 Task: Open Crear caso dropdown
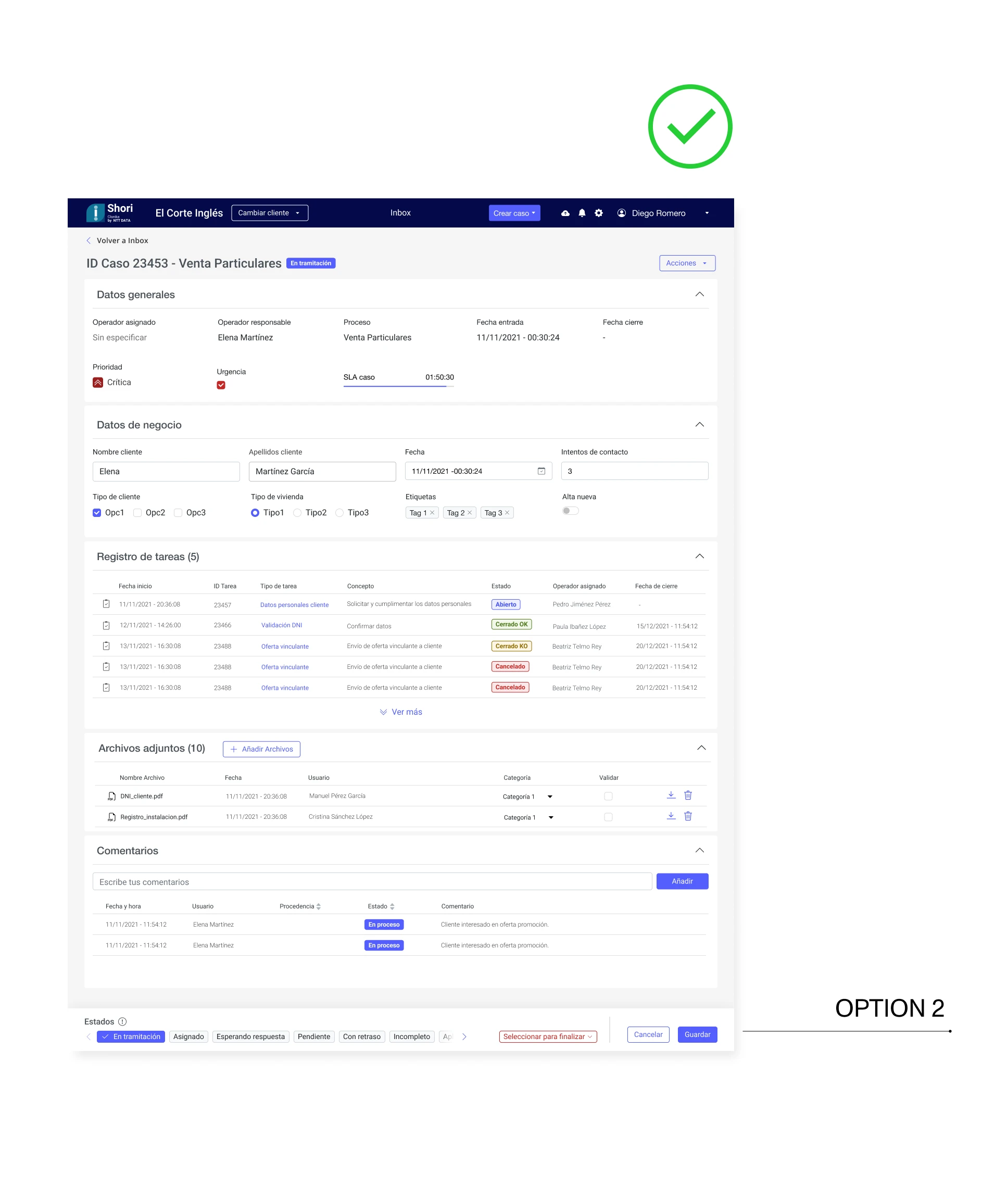pyautogui.click(x=514, y=213)
